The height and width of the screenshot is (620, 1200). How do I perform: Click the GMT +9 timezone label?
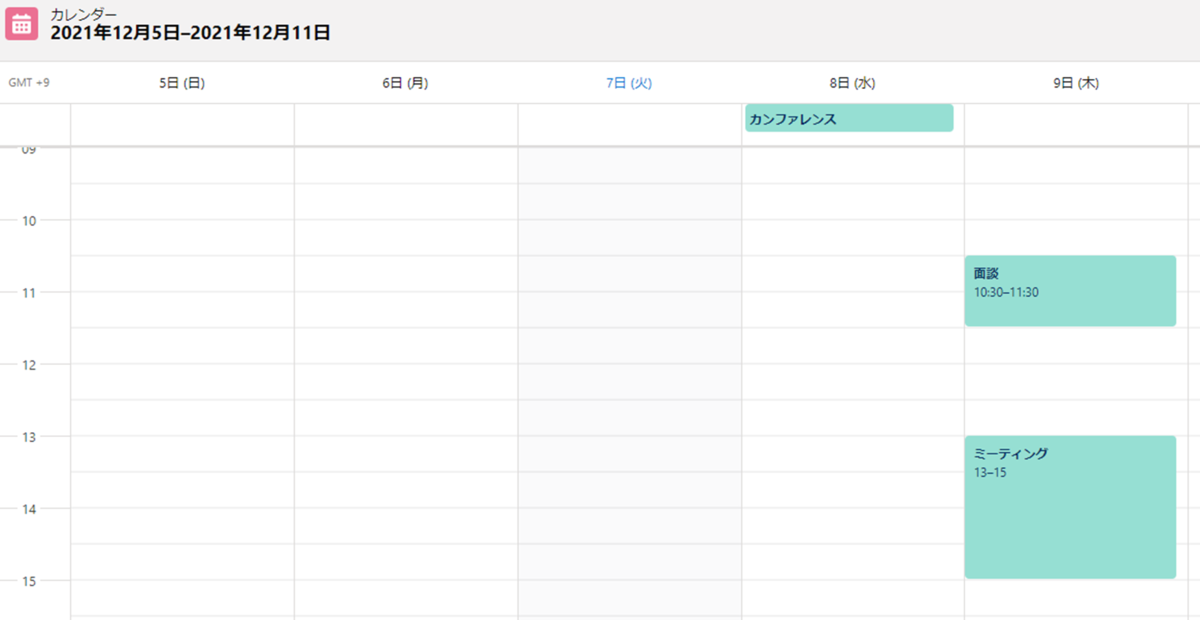tap(29, 83)
